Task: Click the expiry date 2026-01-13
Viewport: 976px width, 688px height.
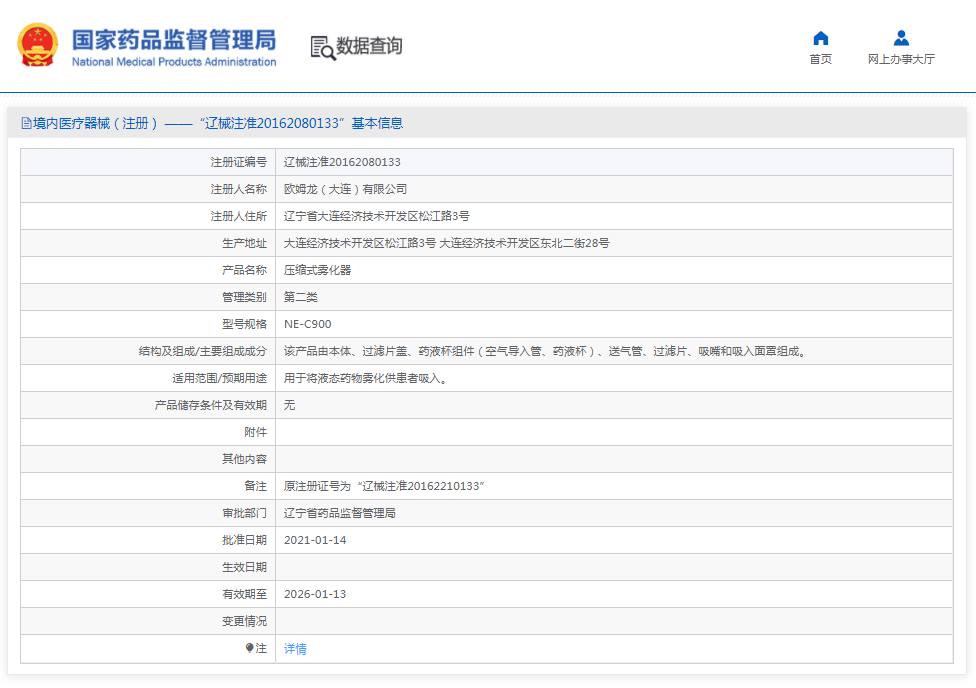Action: 315,594
